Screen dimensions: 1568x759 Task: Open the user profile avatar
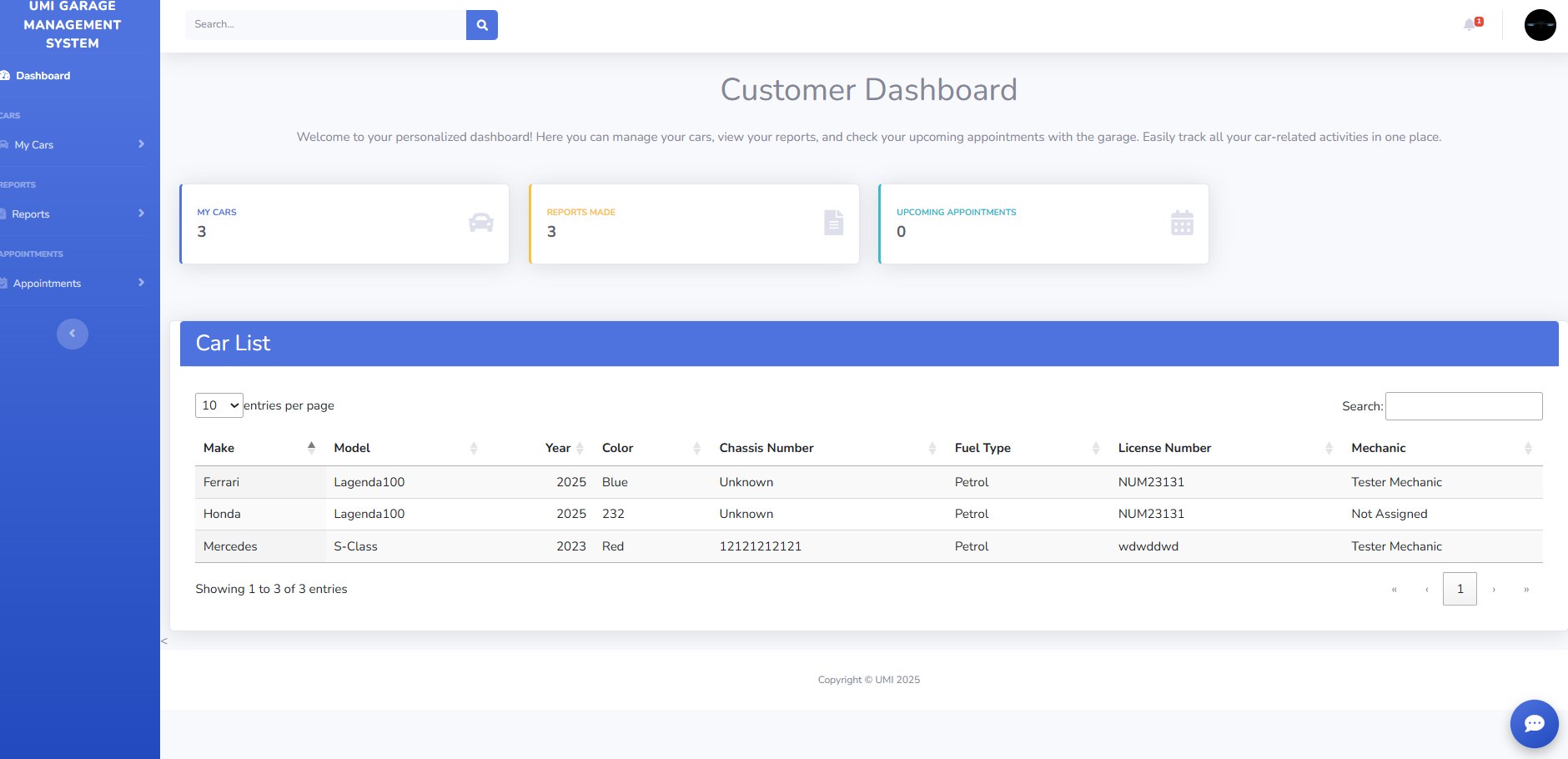click(x=1540, y=25)
